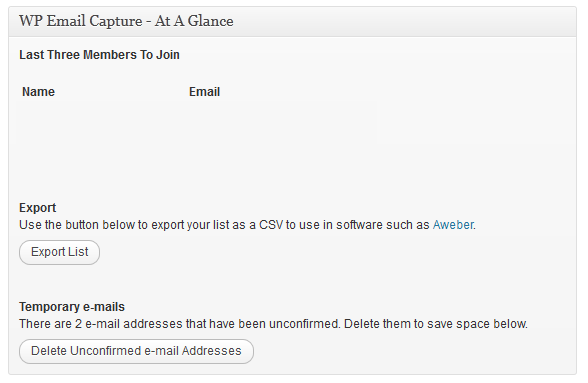The image size is (588, 383).
Task: Click blank area right of Email header
Action: pyautogui.click(x=394, y=92)
